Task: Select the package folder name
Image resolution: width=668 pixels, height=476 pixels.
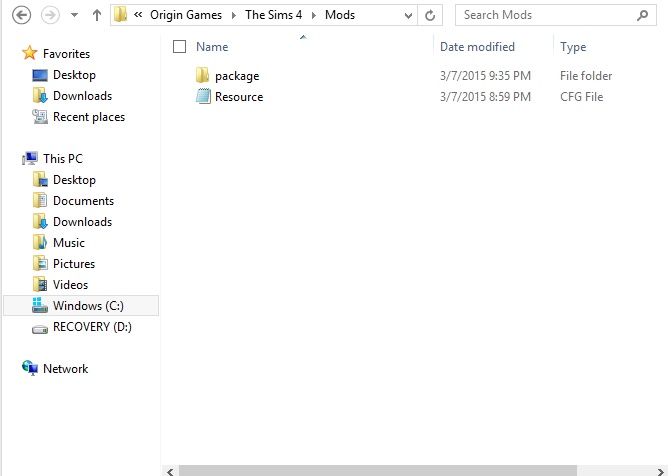Action: (237, 76)
